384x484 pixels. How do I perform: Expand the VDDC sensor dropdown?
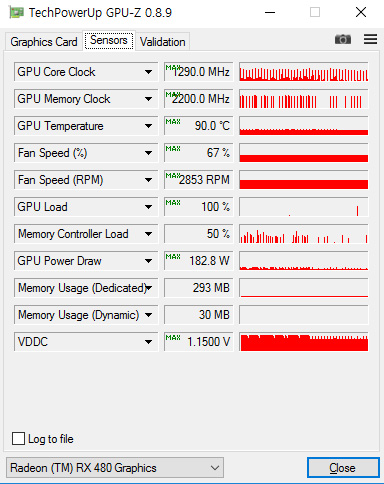click(86, 342)
